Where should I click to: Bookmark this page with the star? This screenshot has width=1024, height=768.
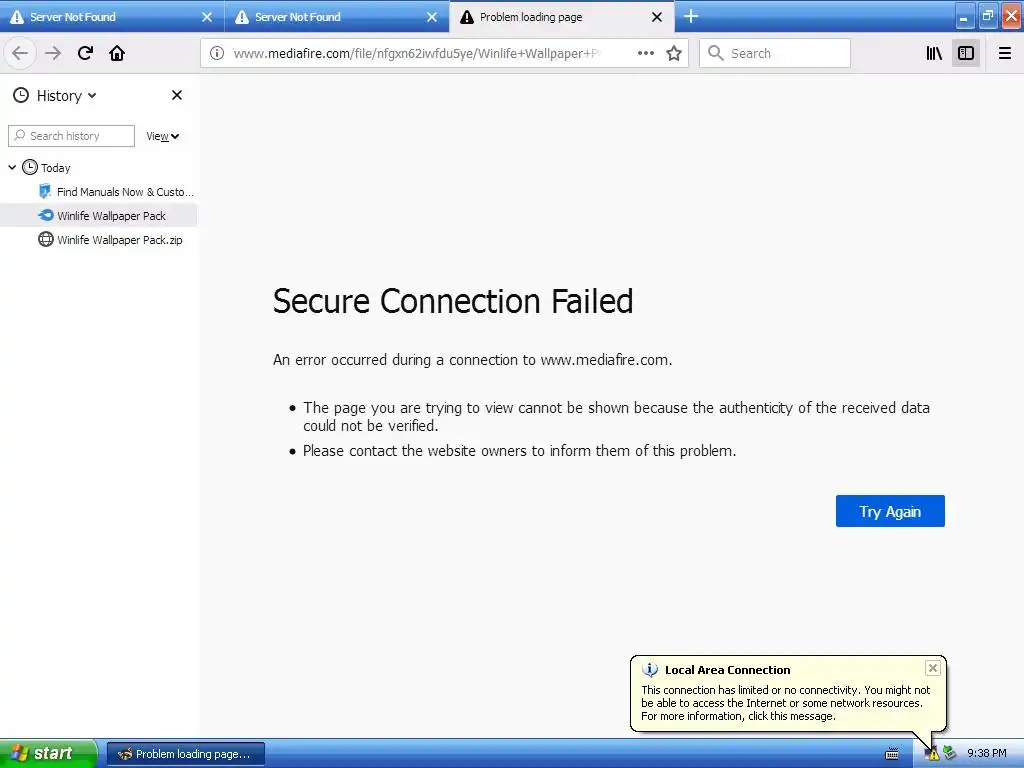674,53
